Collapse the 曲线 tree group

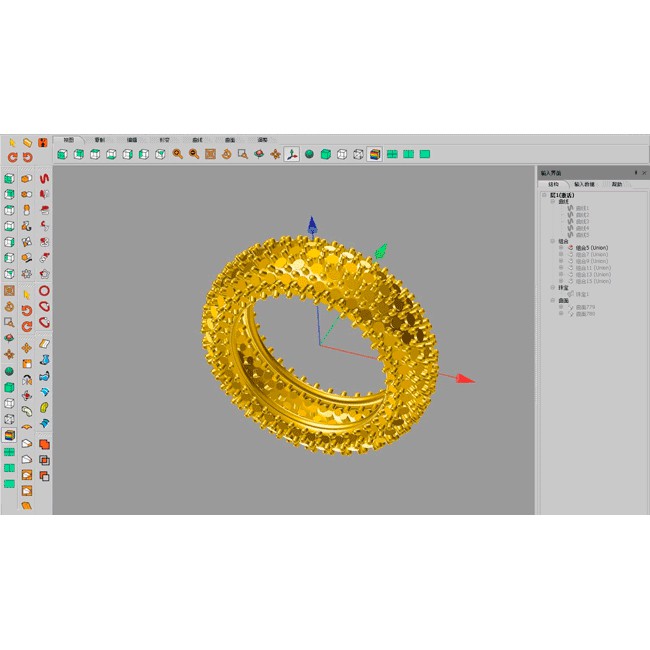coord(553,201)
